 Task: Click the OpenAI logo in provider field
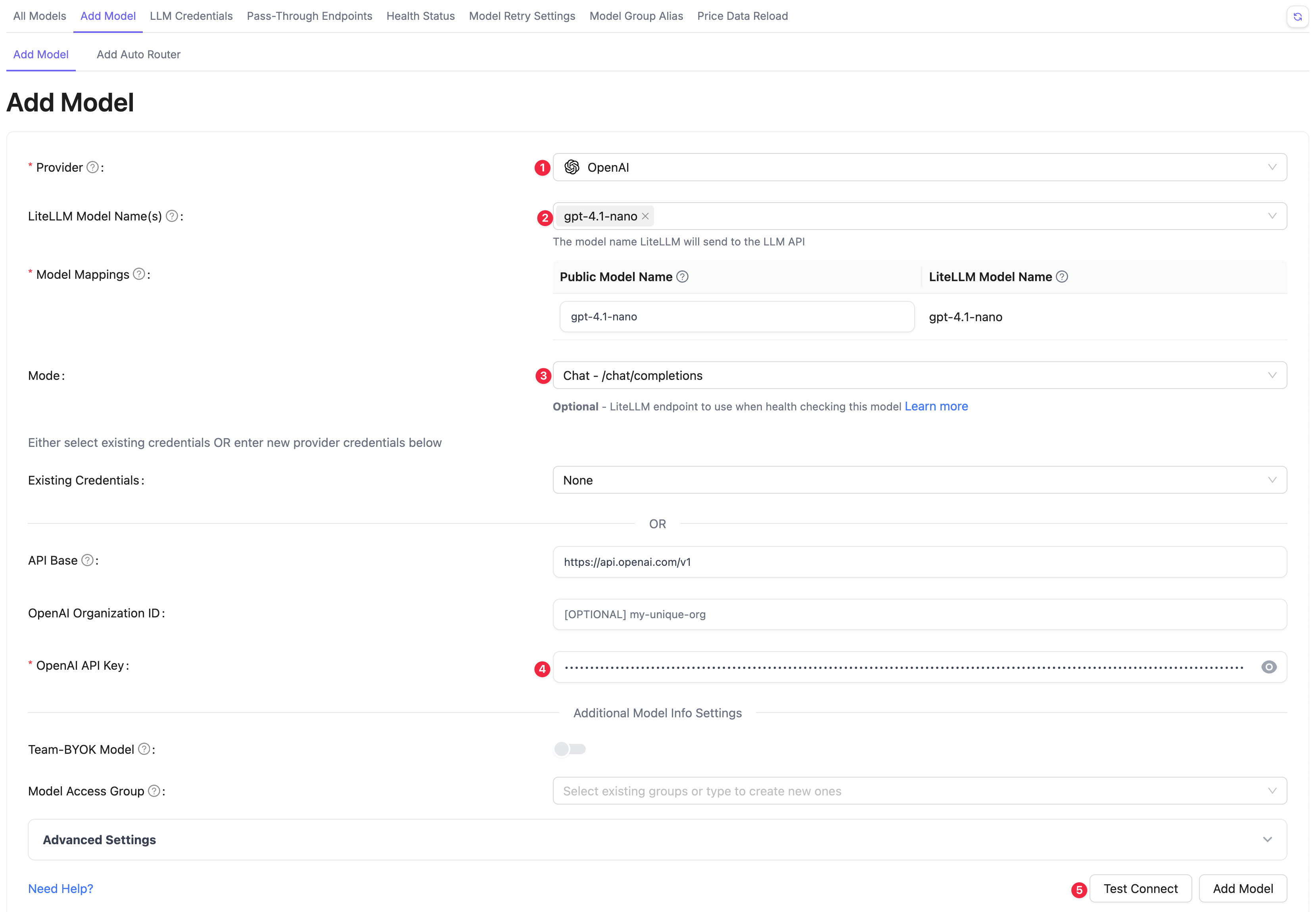(572, 167)
